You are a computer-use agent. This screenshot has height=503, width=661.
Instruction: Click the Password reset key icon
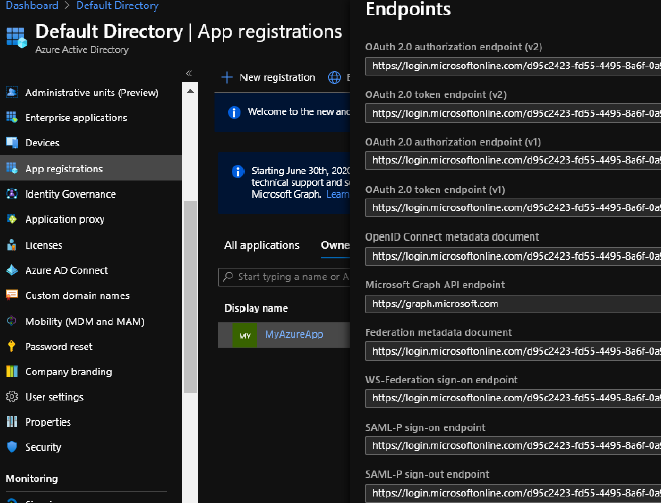point(13,346)
